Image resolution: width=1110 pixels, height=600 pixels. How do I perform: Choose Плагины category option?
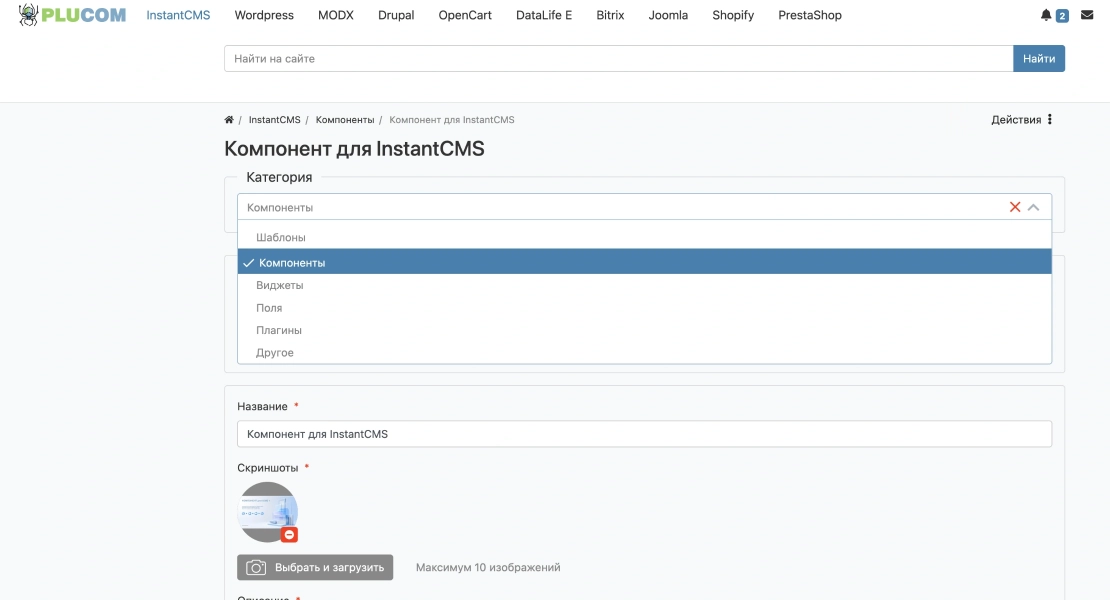tap(644, 330)
